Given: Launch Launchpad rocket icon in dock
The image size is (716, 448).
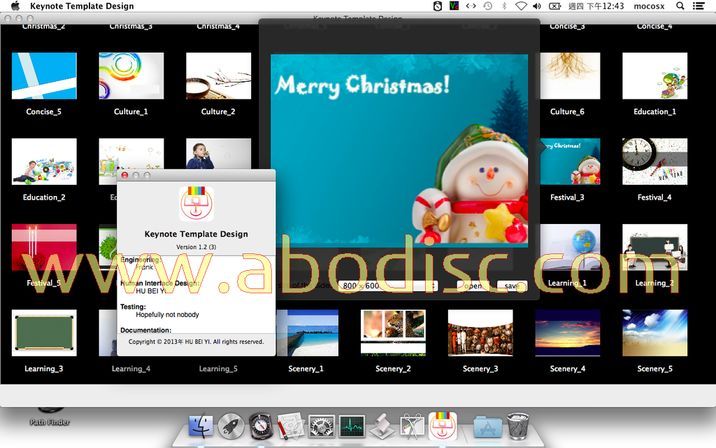Looking at the screenshot, I should coord(231,428).
